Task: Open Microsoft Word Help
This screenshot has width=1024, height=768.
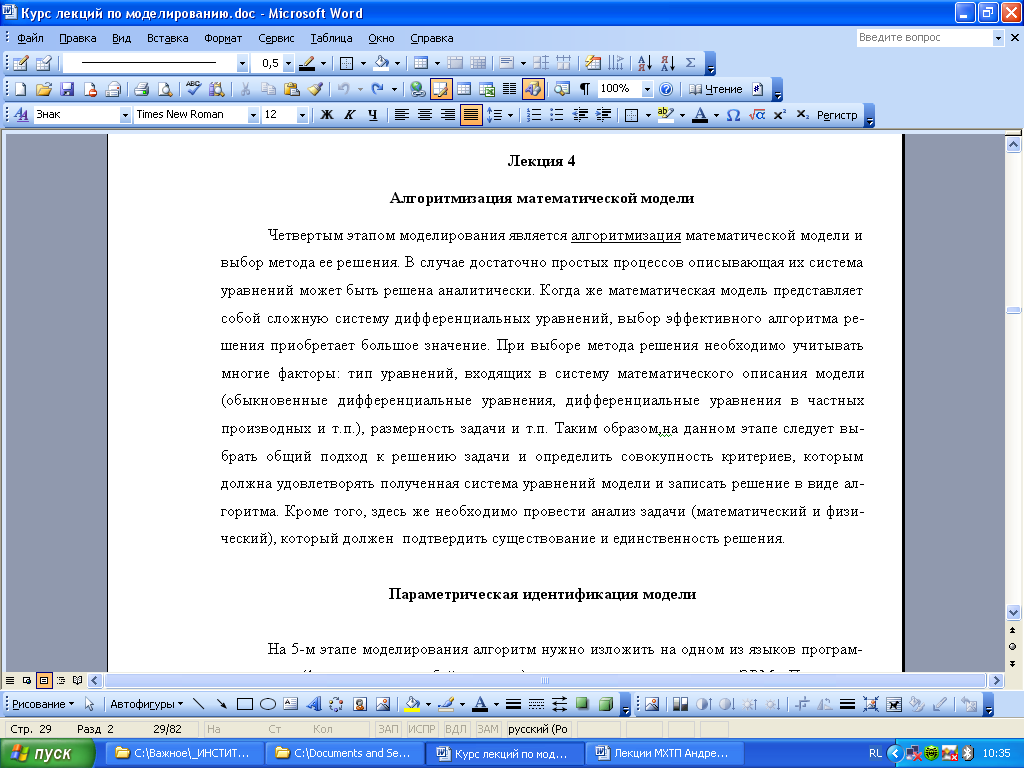Action: [x=665, y=89]
